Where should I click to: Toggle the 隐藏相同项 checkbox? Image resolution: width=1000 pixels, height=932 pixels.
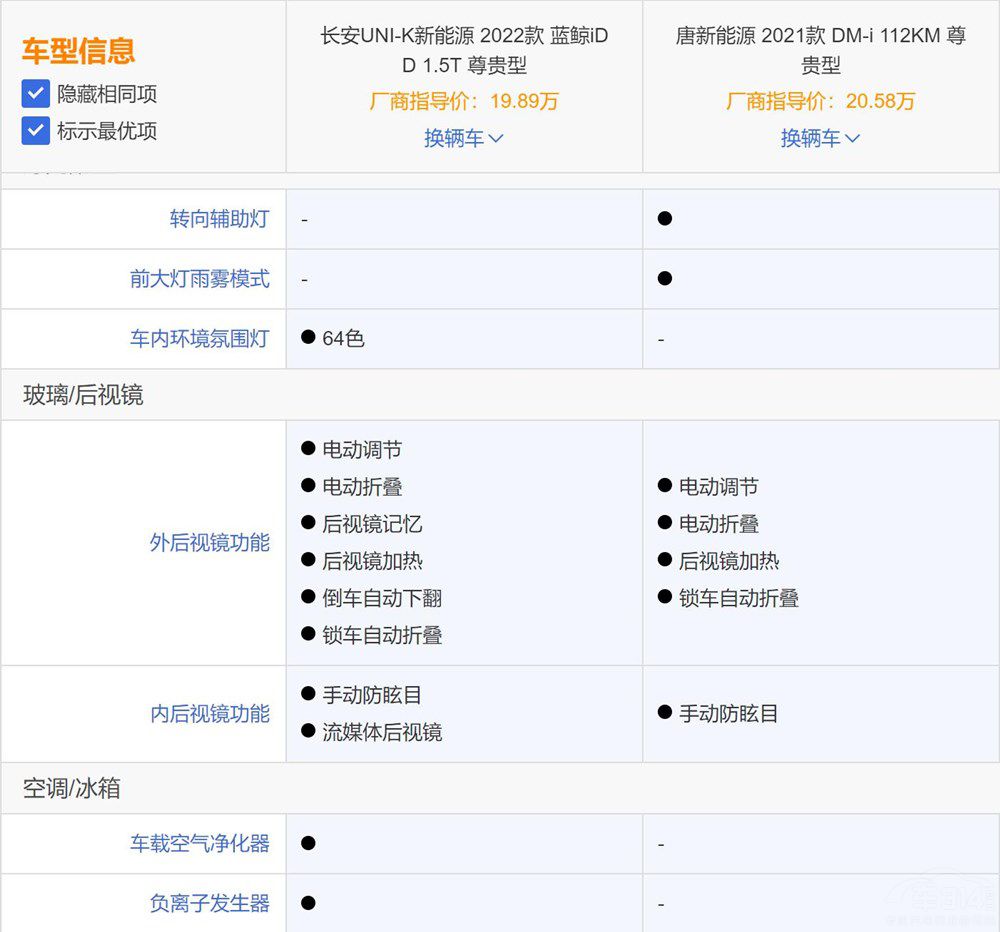(x=36, y=94)
